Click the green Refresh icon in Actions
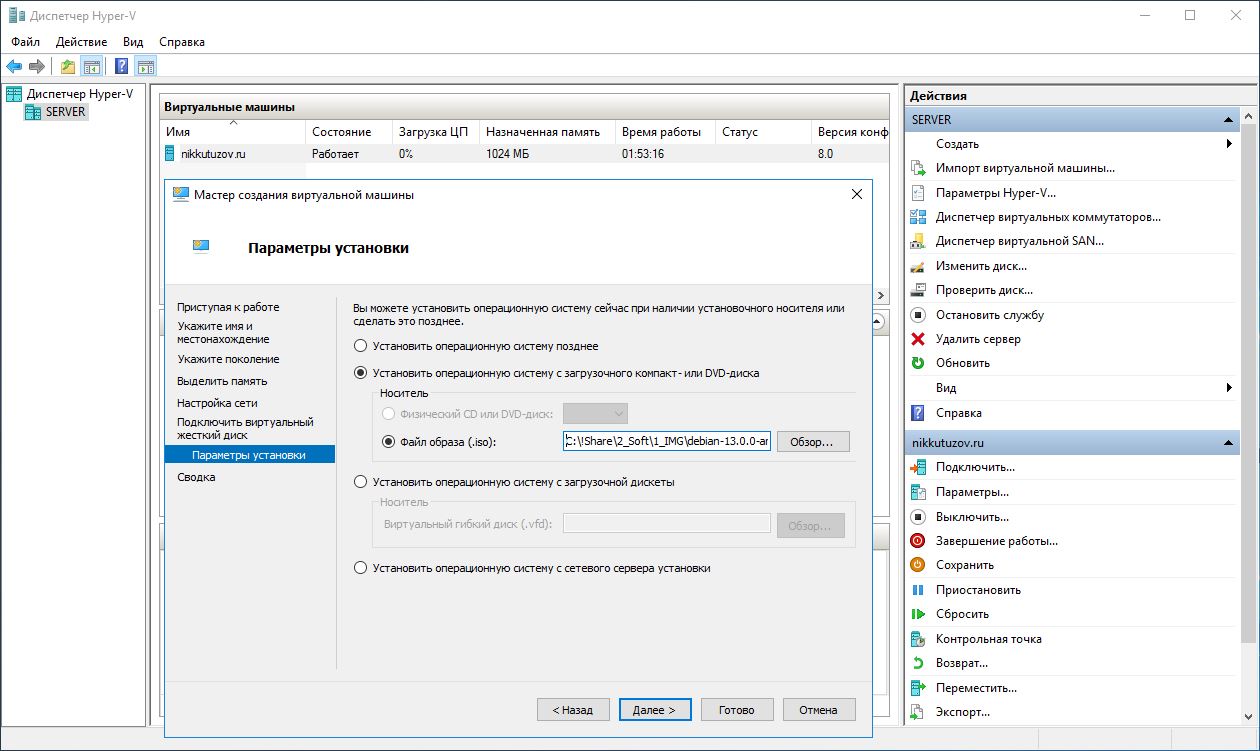 click(918, 363)
